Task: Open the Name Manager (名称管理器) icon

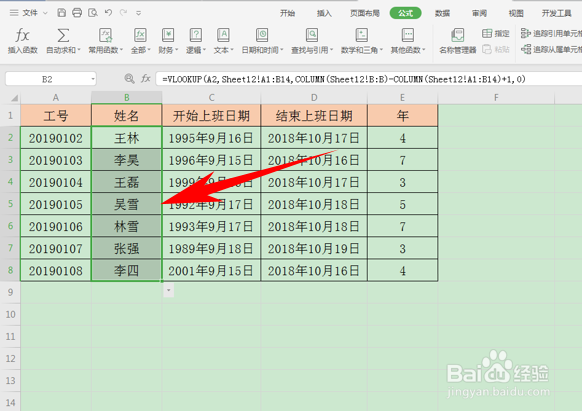Action: coord(457,36)
